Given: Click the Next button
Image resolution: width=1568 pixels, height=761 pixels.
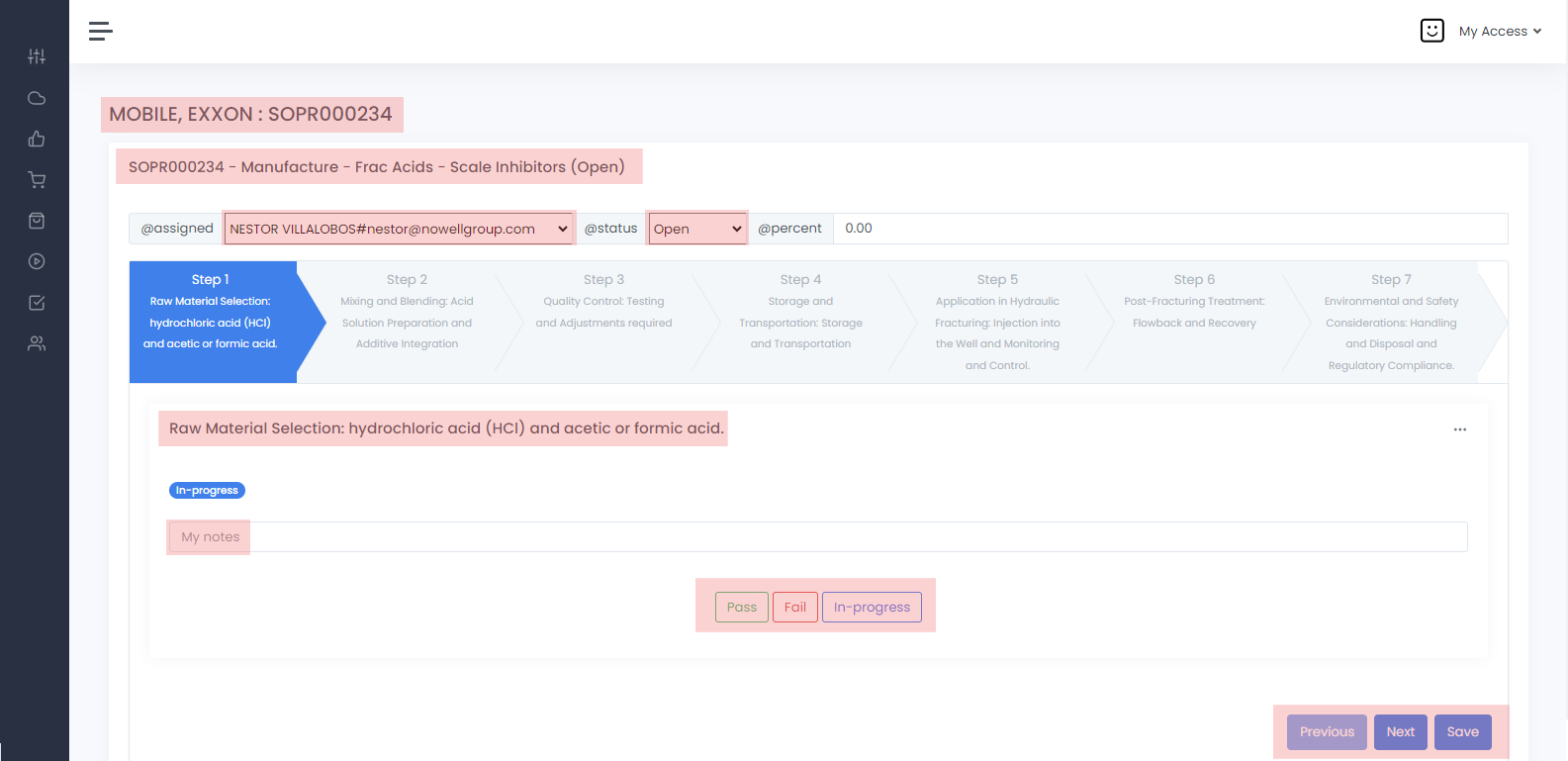Looking at the screenshot, I should coord(1401,732).
